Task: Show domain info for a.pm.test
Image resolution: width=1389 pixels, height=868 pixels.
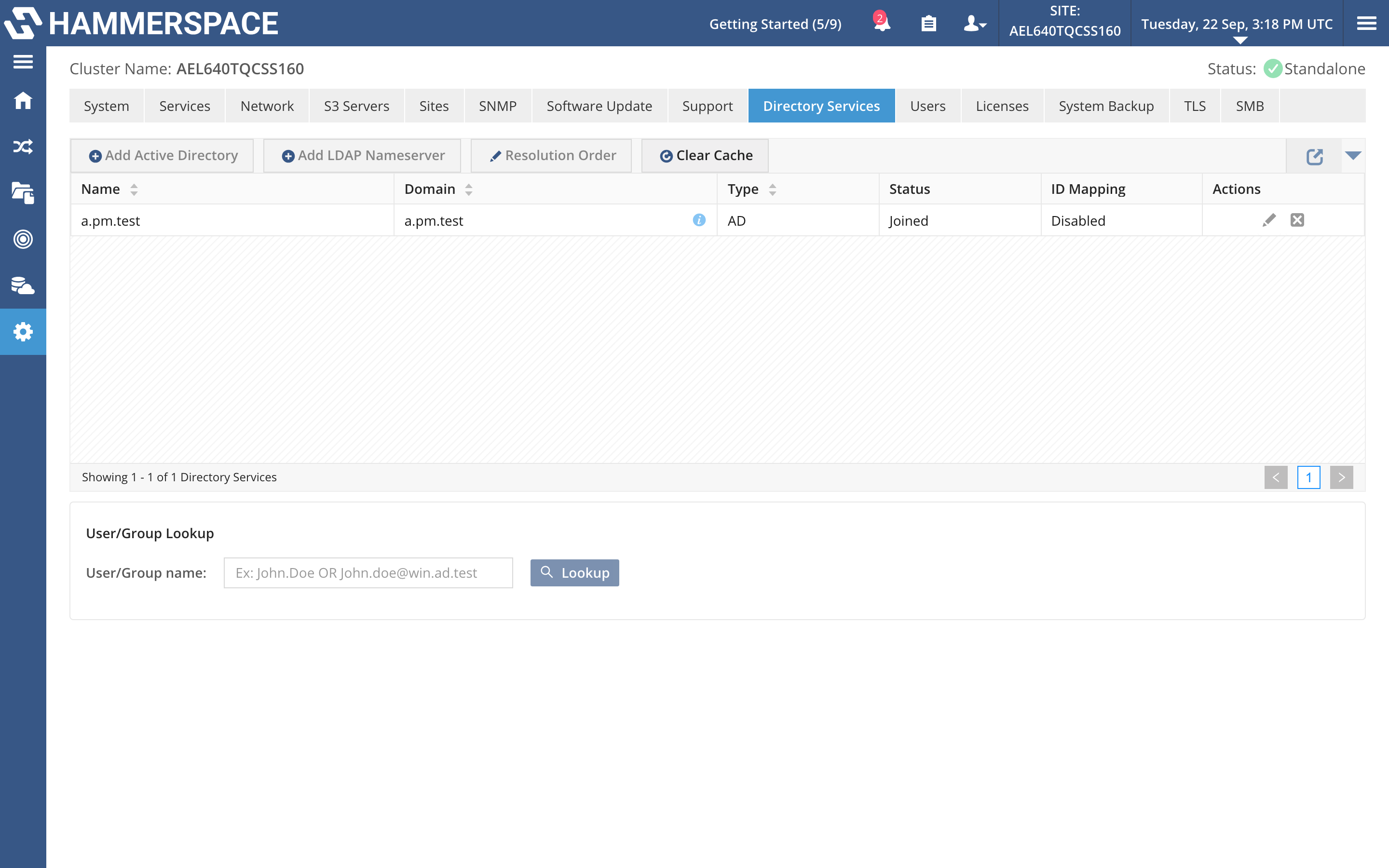Action: (699, 220)
